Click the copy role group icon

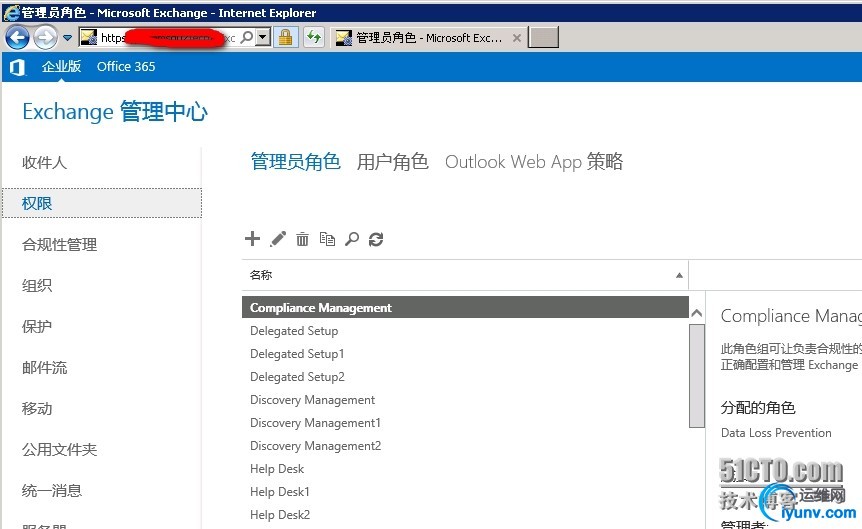327,239
